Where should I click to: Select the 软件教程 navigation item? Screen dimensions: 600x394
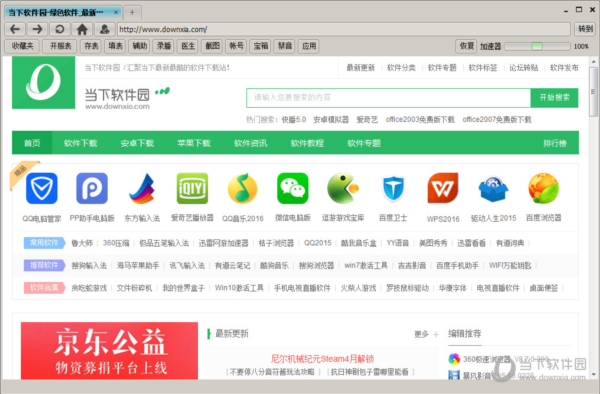(307, 143)
